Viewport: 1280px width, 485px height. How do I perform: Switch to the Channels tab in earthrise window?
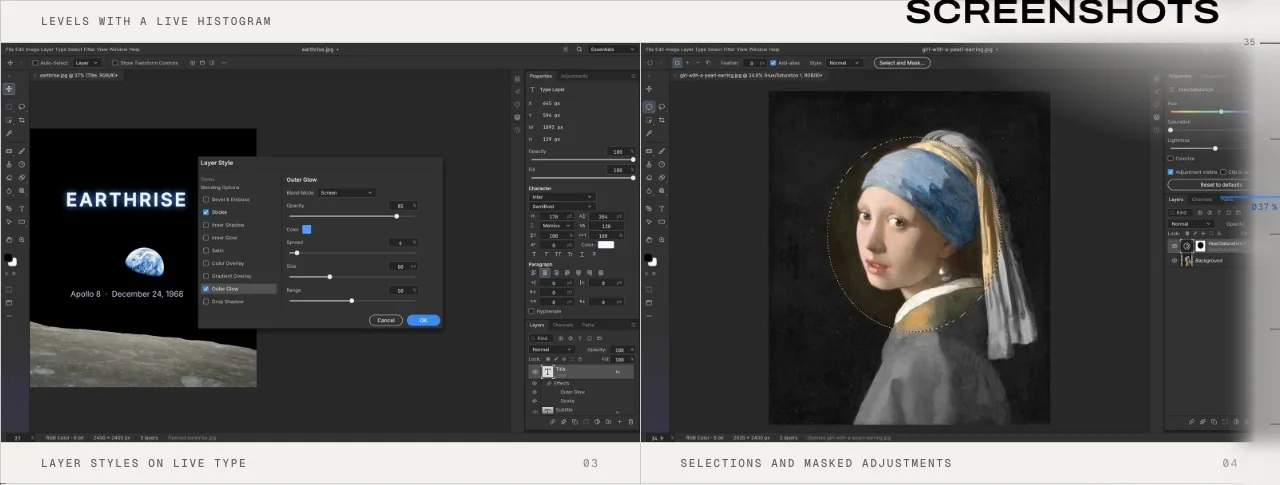tap(563, 325)
